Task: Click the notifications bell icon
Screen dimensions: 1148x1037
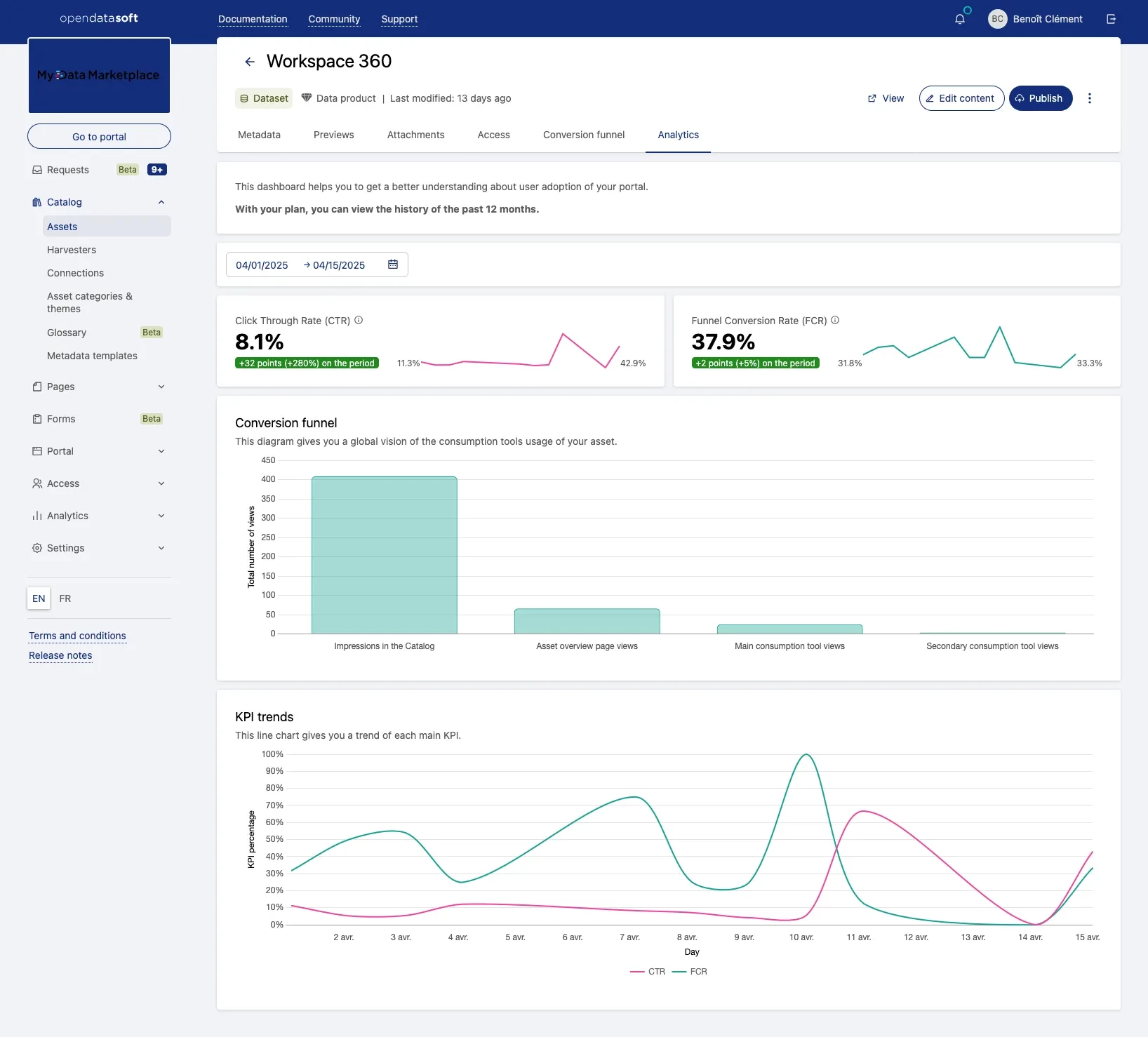Action: tap(960, 19)
